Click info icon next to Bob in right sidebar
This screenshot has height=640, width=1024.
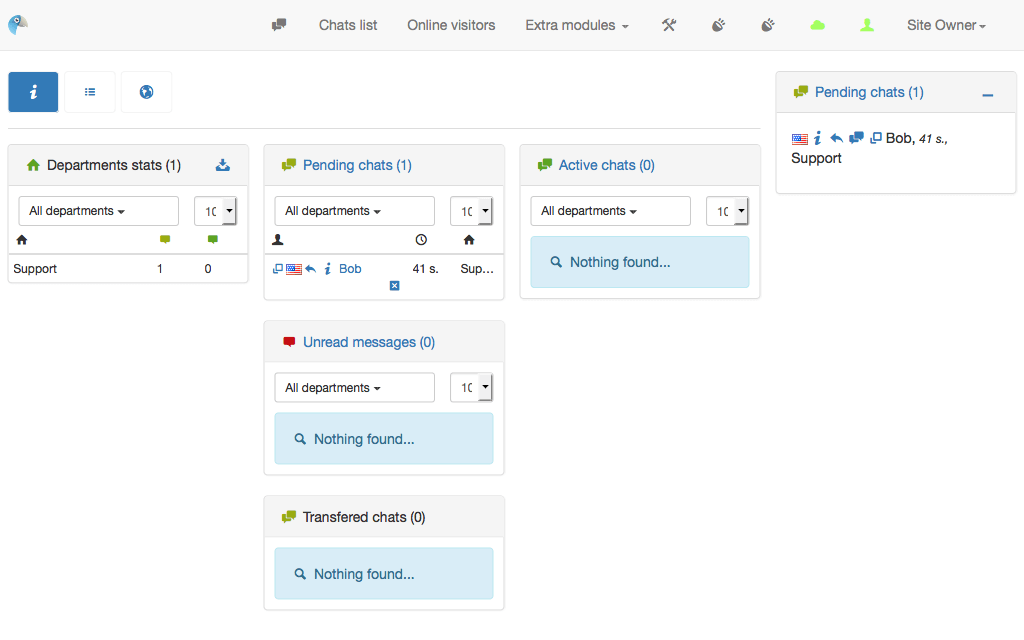click(x=817, y=138)
